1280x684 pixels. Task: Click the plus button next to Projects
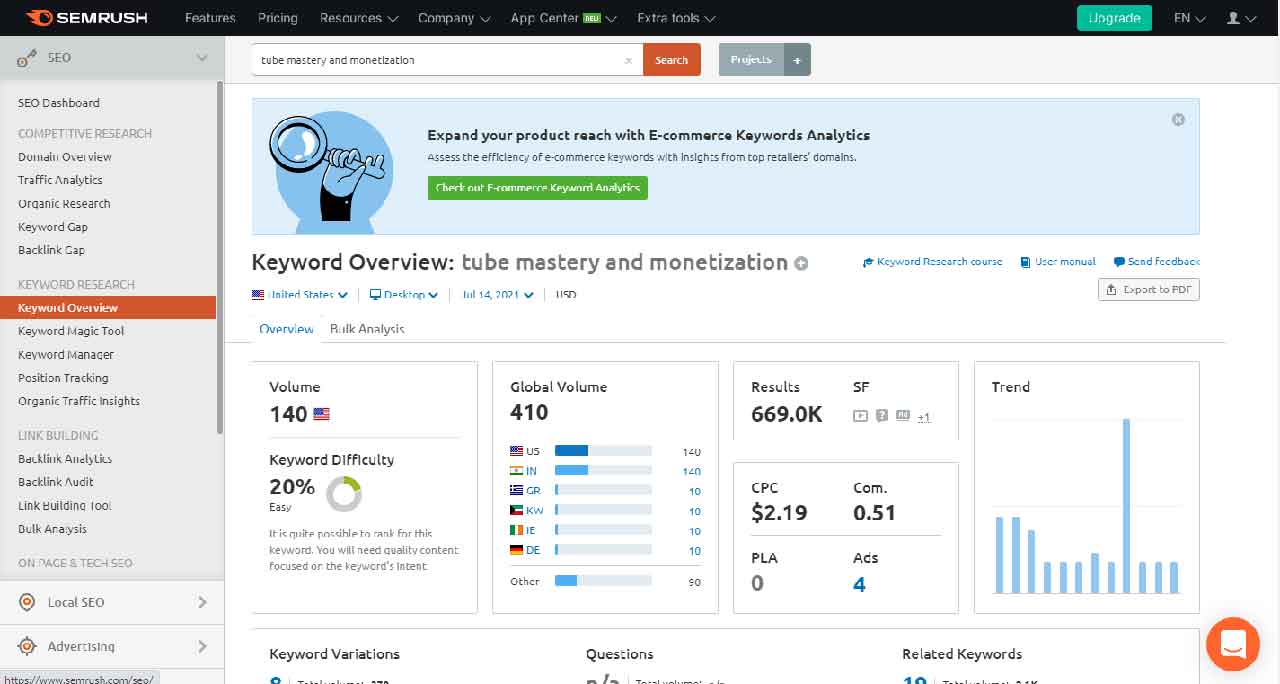pos(797,60)
